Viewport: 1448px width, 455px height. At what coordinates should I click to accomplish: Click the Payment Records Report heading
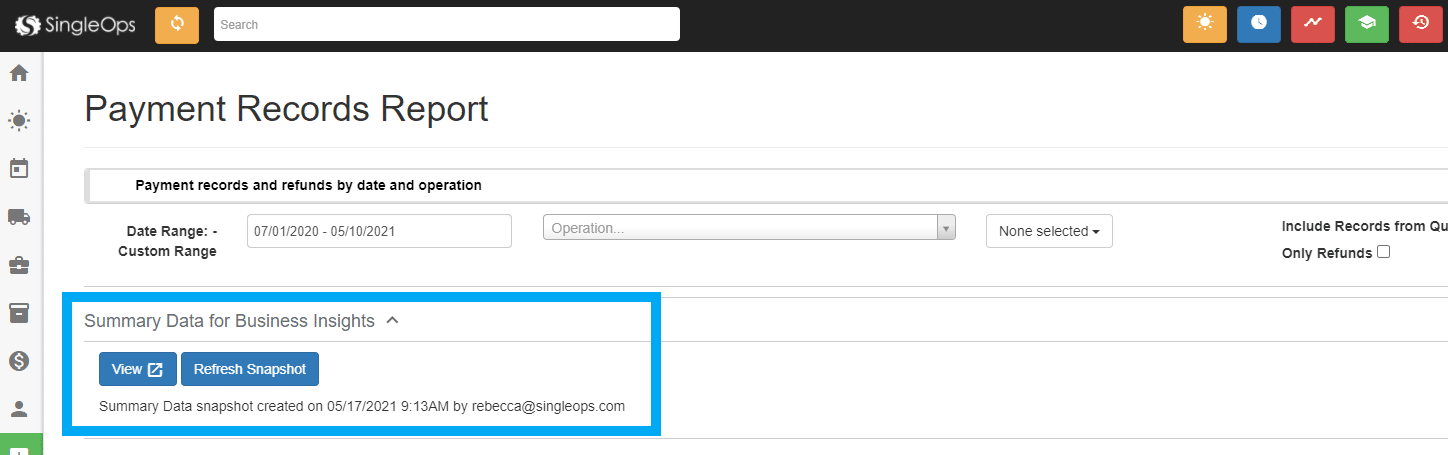[x=287, y=108]
